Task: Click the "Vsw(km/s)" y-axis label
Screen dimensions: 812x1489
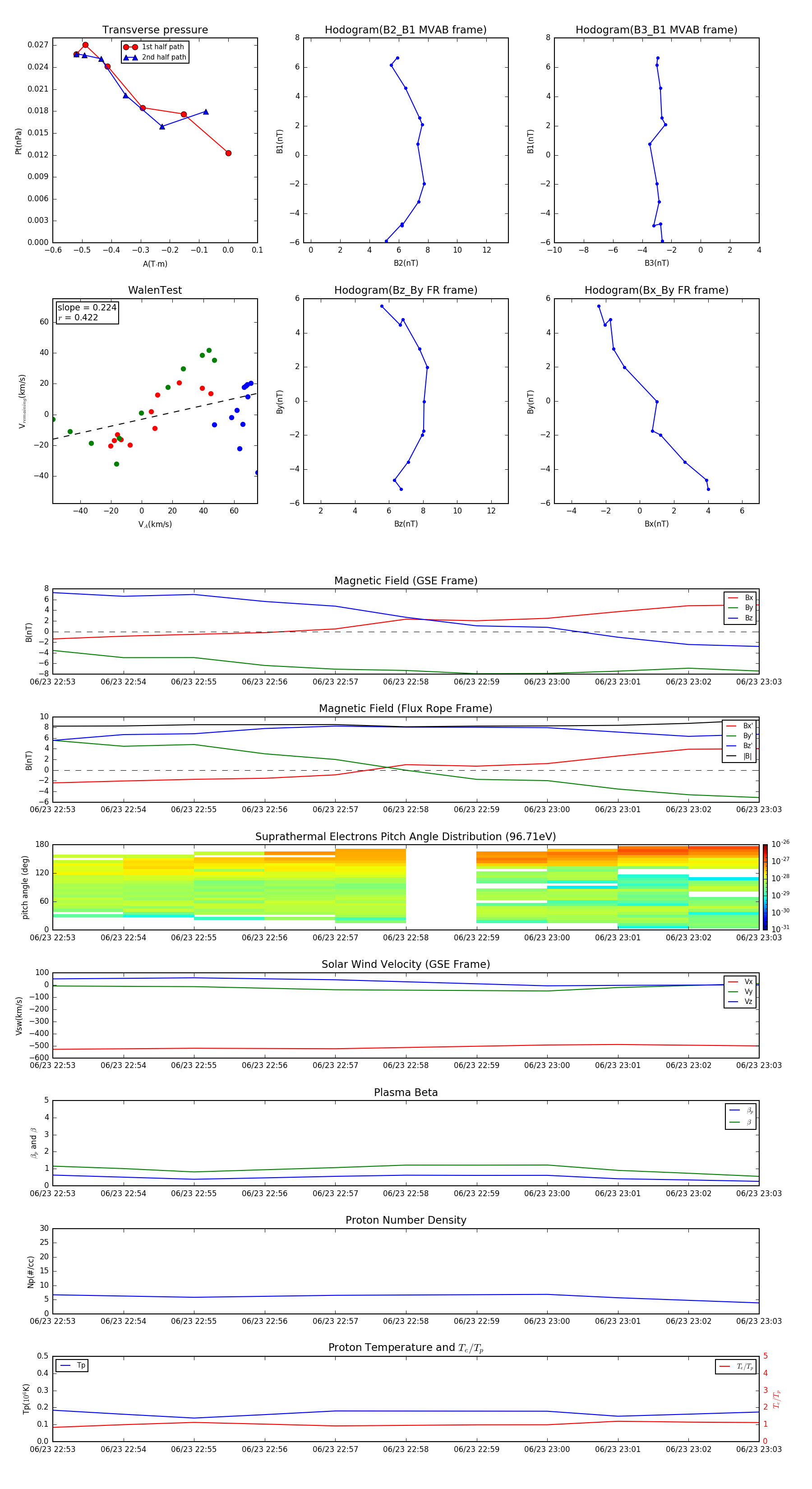Action: pos(19,1016)
